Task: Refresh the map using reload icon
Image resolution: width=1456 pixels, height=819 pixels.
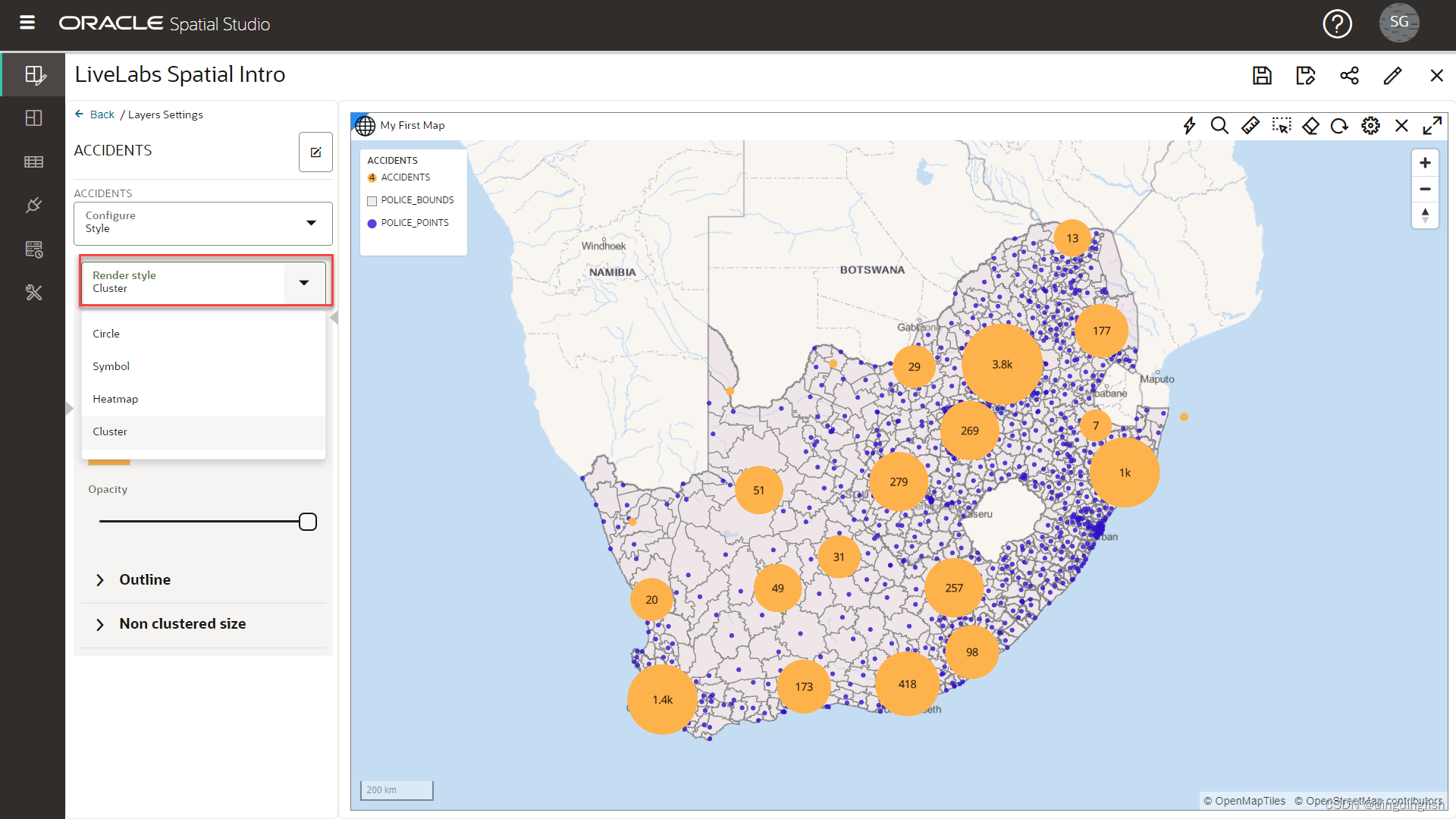Action: [x=1339, y=125]
